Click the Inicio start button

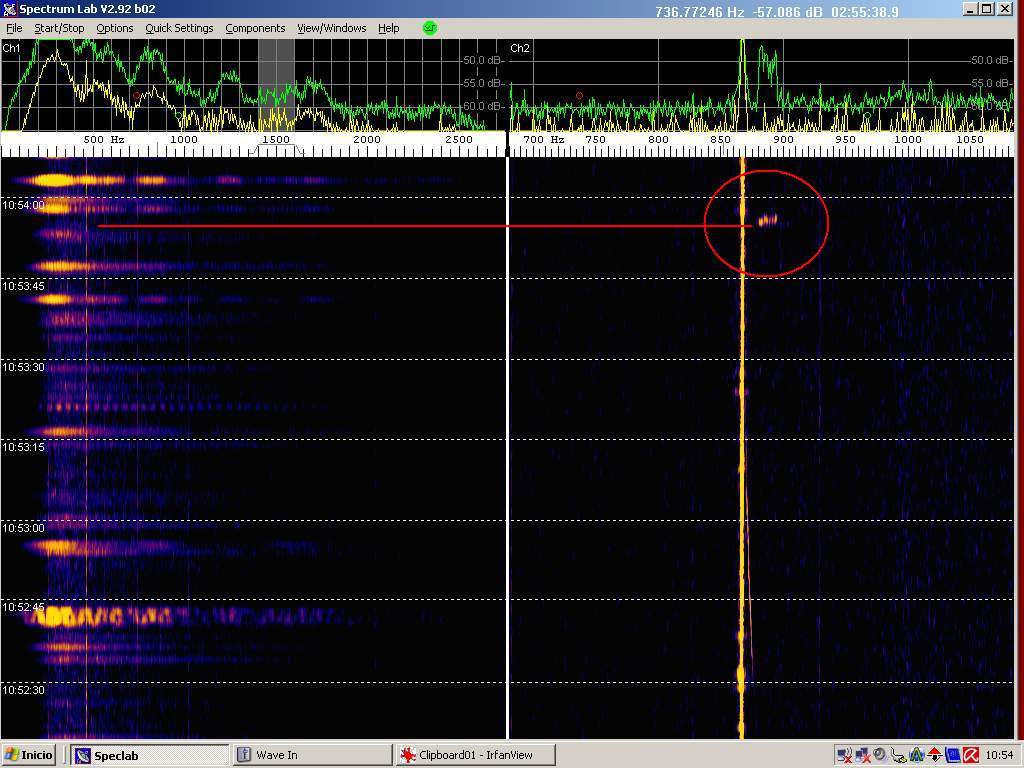tap(29, 755)
